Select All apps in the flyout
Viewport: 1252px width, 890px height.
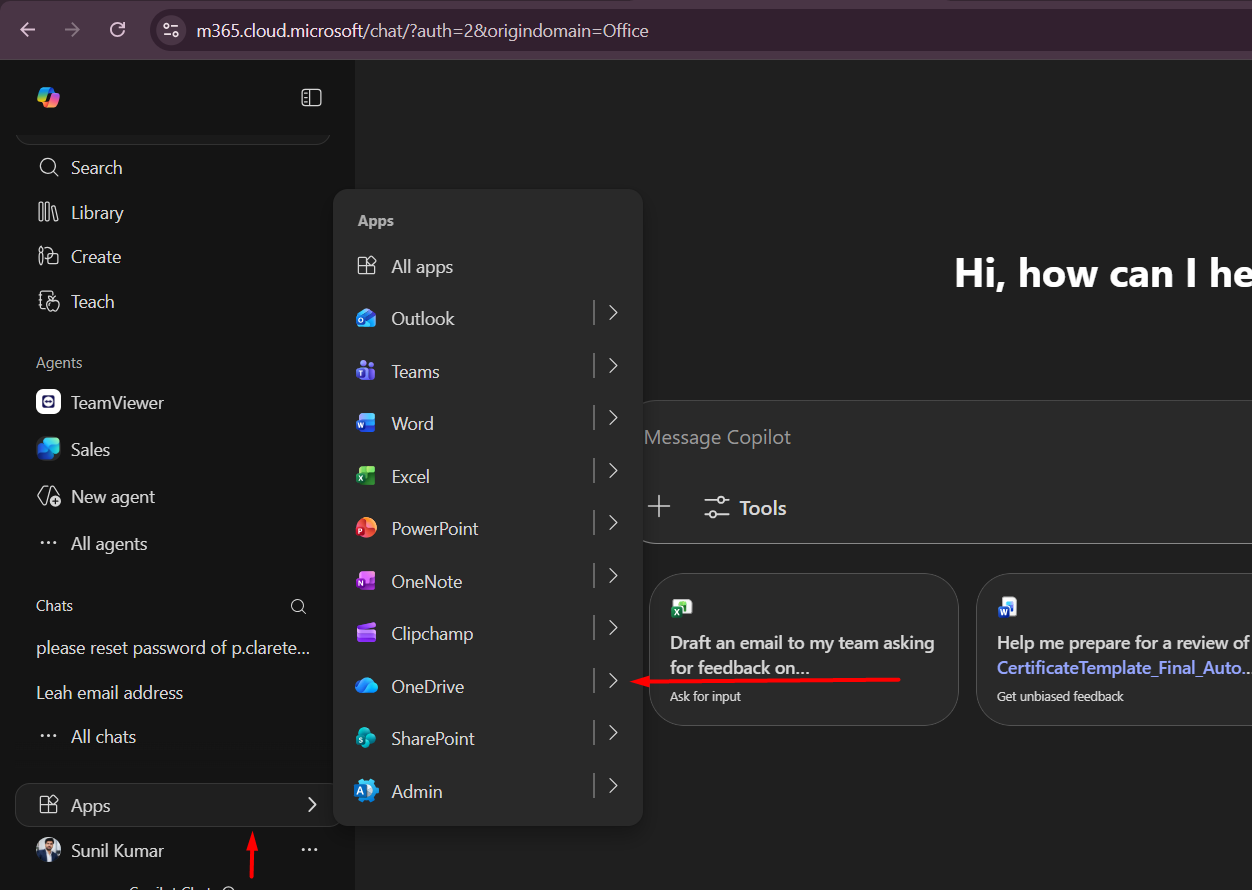[421, 267]
